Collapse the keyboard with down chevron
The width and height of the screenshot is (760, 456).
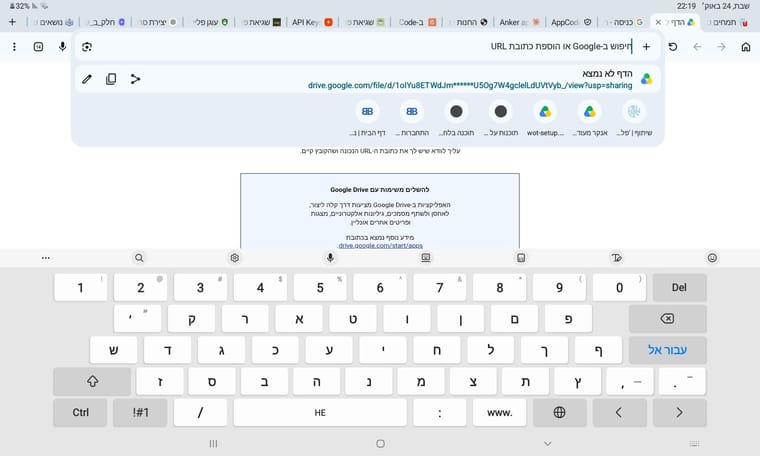pos(548,443)
